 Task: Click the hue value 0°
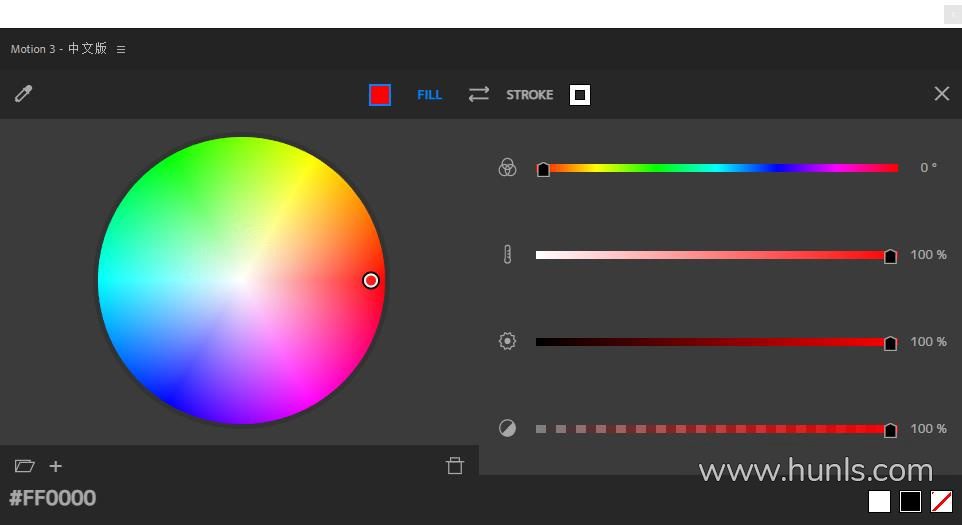point(928,167)
